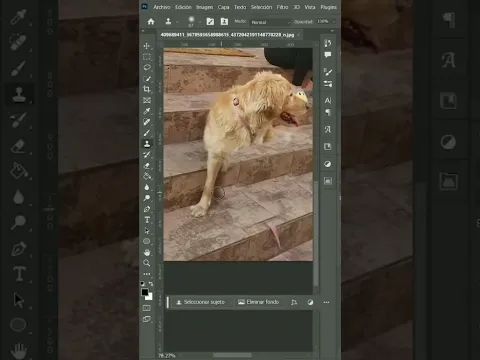Viewport: 480px width, 360px height.
Task: Switch to the open .jpg document tab
Action: 227,35
